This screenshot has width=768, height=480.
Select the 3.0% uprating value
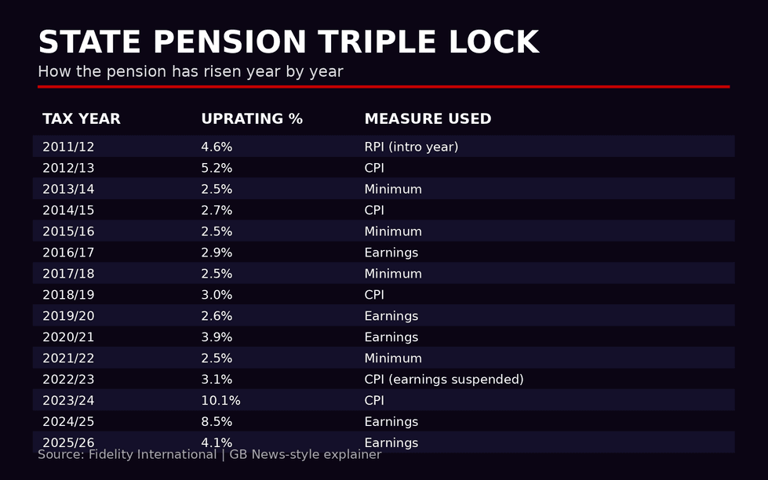[x=216, y=295]
